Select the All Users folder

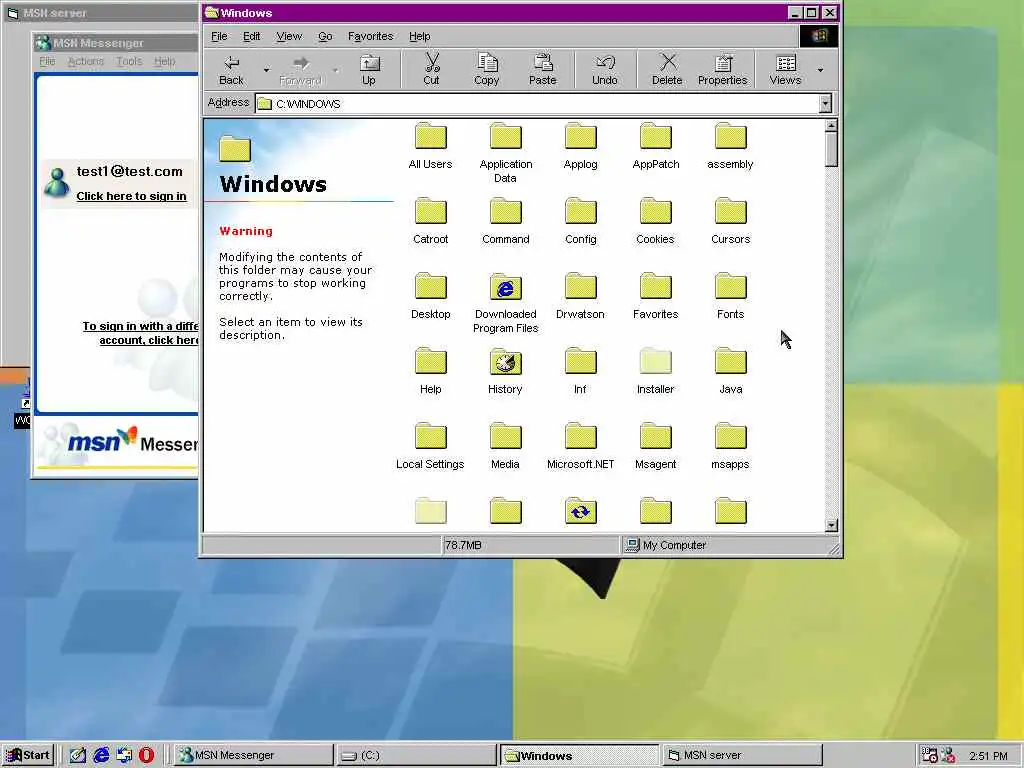[430, 146]
